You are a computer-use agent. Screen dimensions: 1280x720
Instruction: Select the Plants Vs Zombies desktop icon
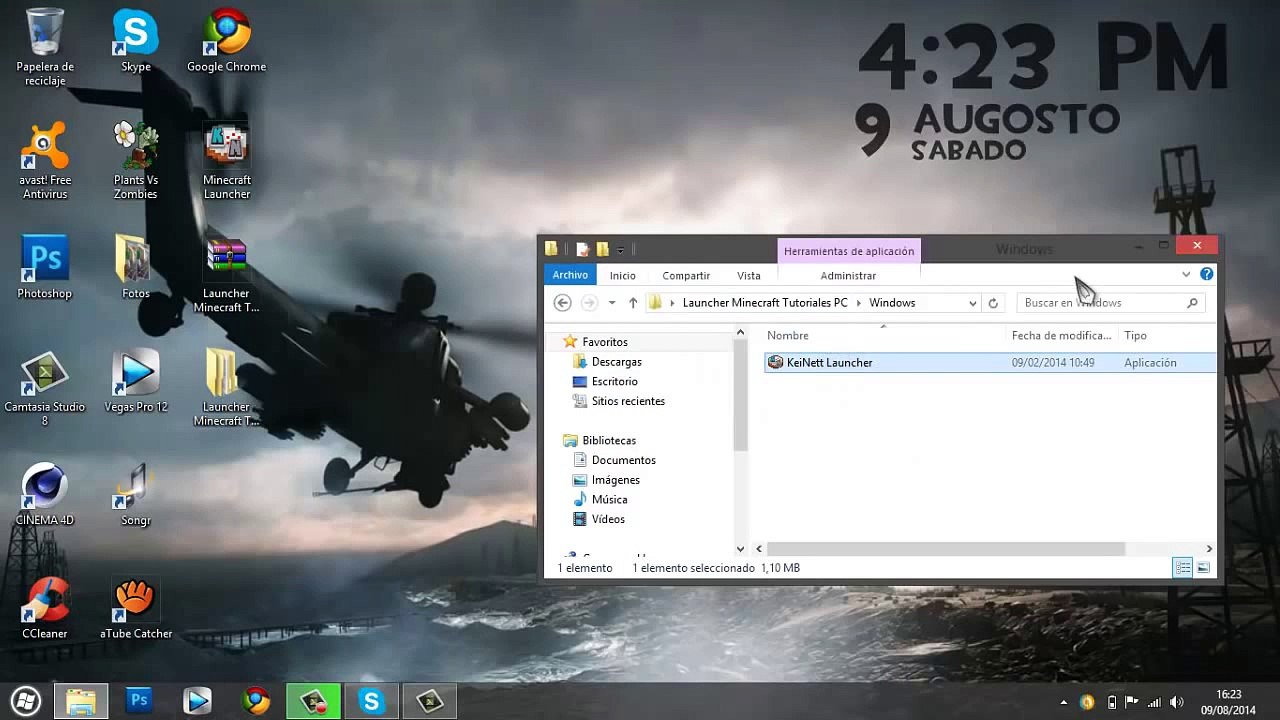pyautogui.click(x=136, y=161)
